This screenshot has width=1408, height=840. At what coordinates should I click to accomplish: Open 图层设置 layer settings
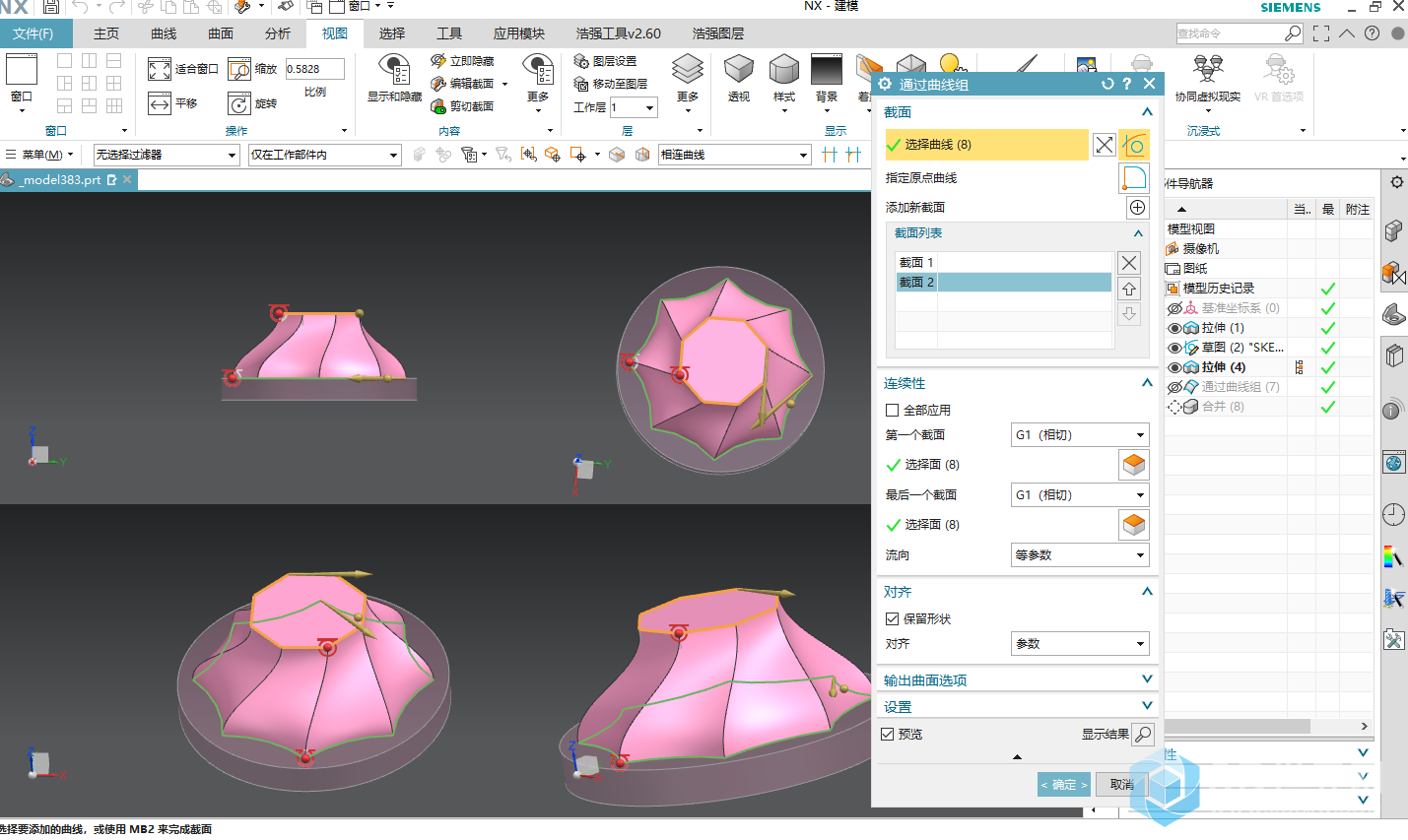(605, 61)
